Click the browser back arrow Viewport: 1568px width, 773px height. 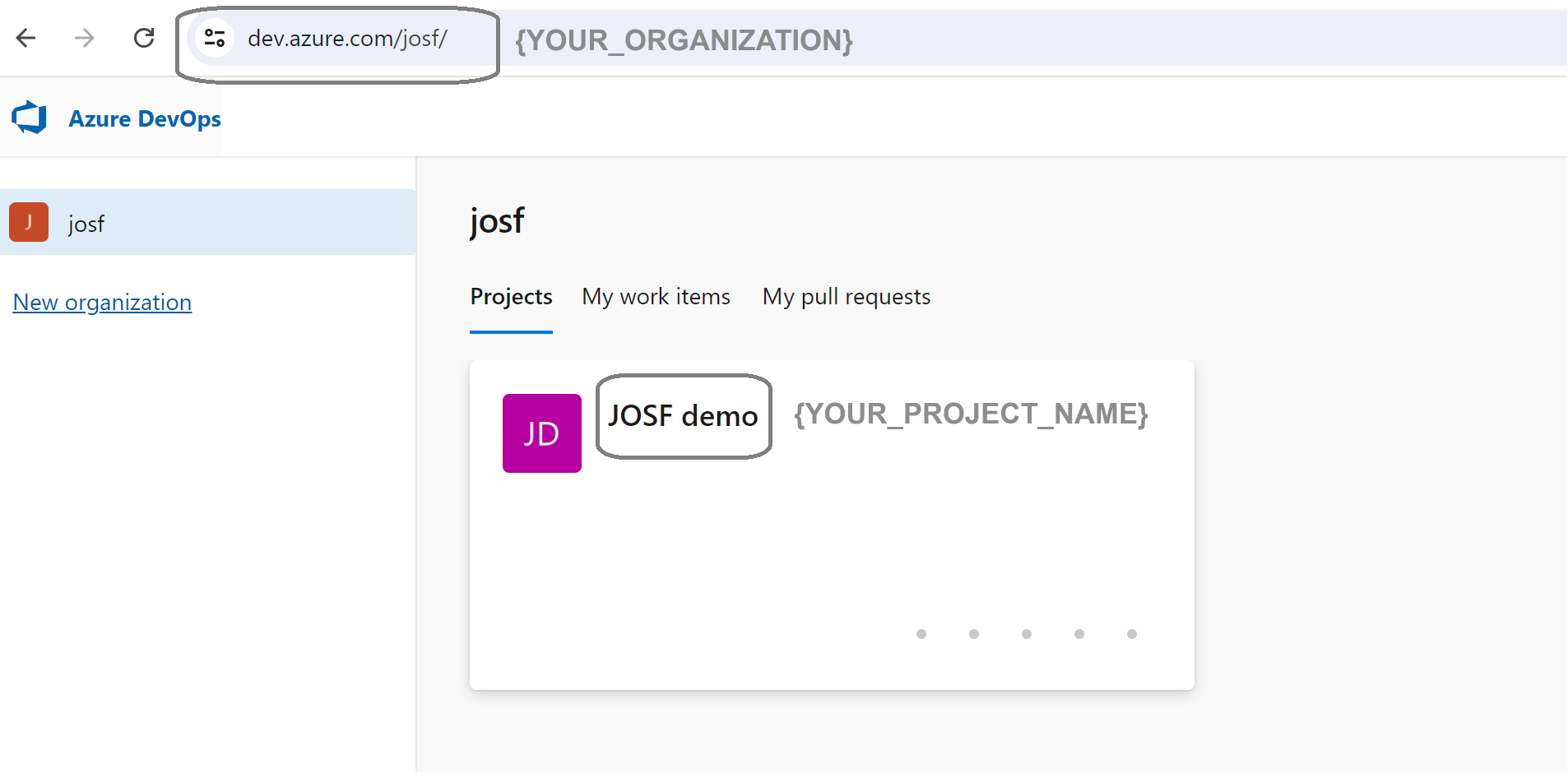pyautogui.click(x=26, y=38)
